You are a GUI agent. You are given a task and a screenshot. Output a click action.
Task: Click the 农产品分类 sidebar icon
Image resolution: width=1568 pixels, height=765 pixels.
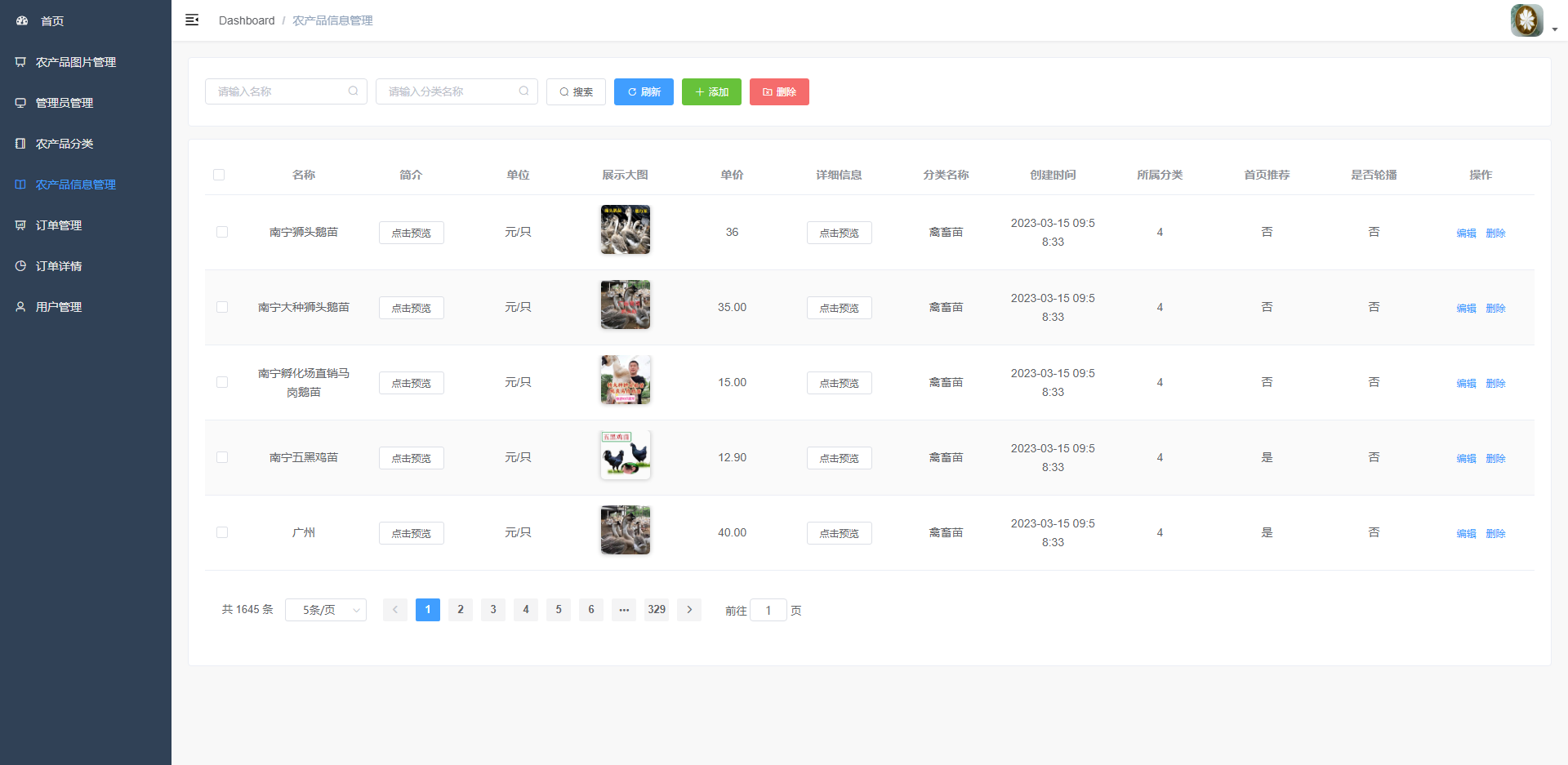pyautogui.click(x=20, y=144)
